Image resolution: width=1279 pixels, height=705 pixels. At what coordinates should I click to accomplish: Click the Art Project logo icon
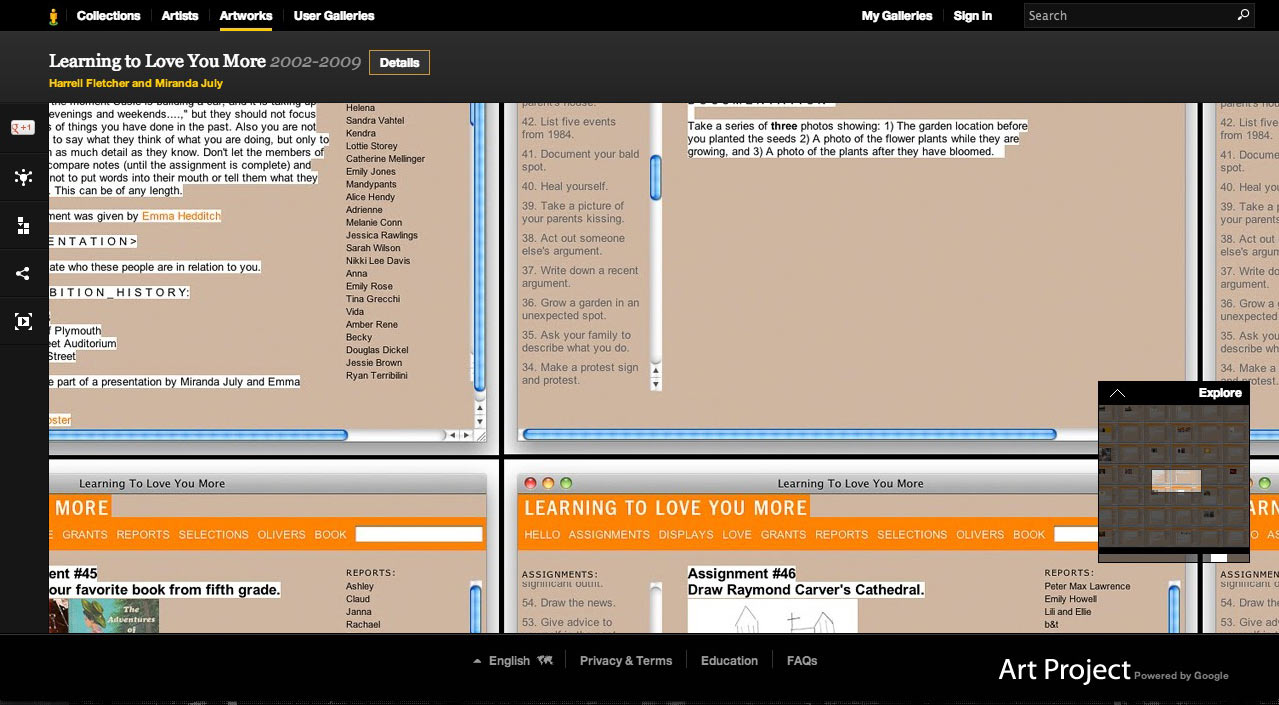[x=54, y=16]
